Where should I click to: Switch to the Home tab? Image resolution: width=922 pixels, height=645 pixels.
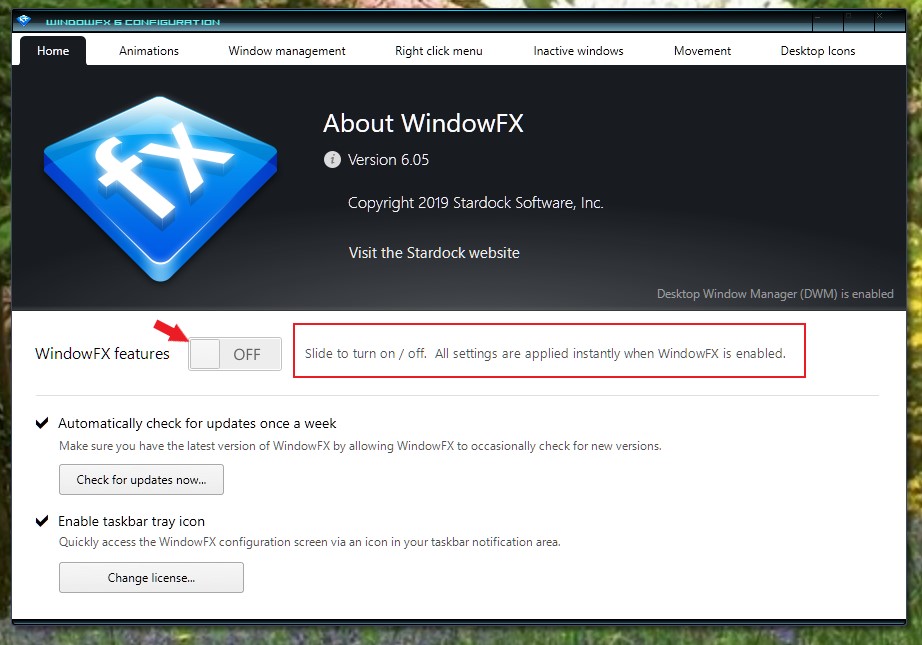(x=53, y=51)
